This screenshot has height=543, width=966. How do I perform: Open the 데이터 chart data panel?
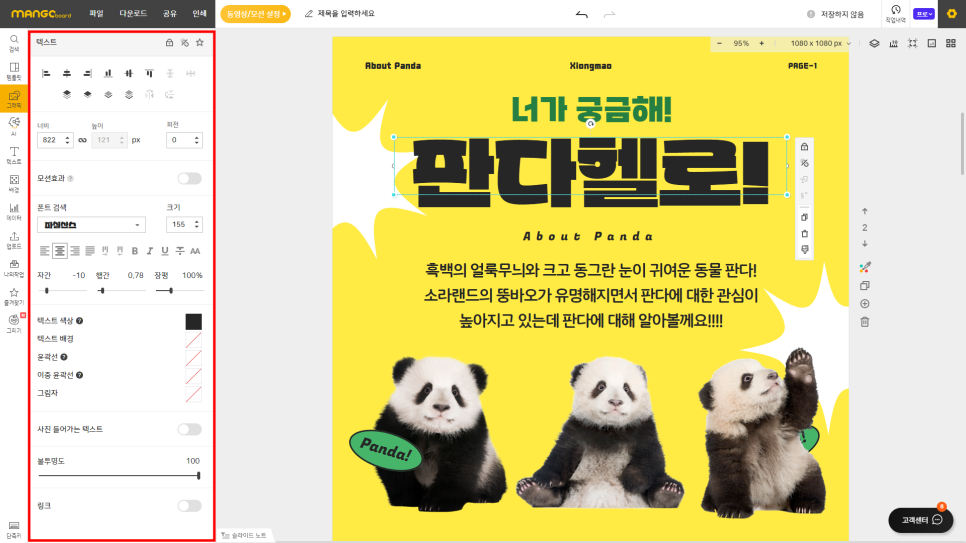pyautogui.click(x=14, y=212)
